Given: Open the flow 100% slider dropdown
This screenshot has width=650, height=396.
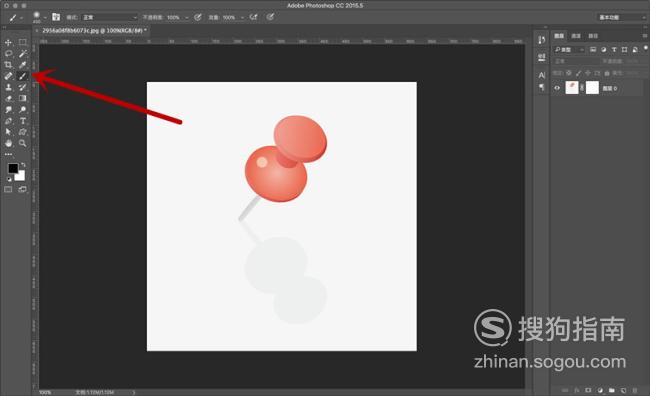Looking at the screenshot, I should pyautogui.click(x=242, y=17).
